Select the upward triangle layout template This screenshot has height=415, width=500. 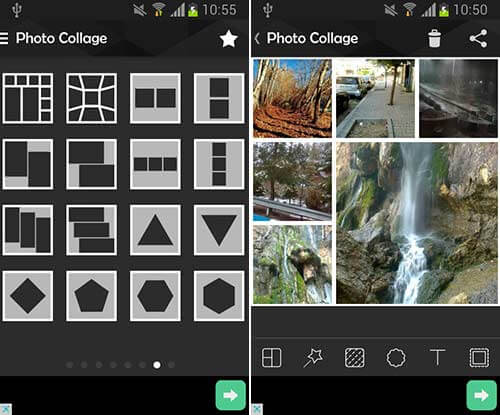155,230
